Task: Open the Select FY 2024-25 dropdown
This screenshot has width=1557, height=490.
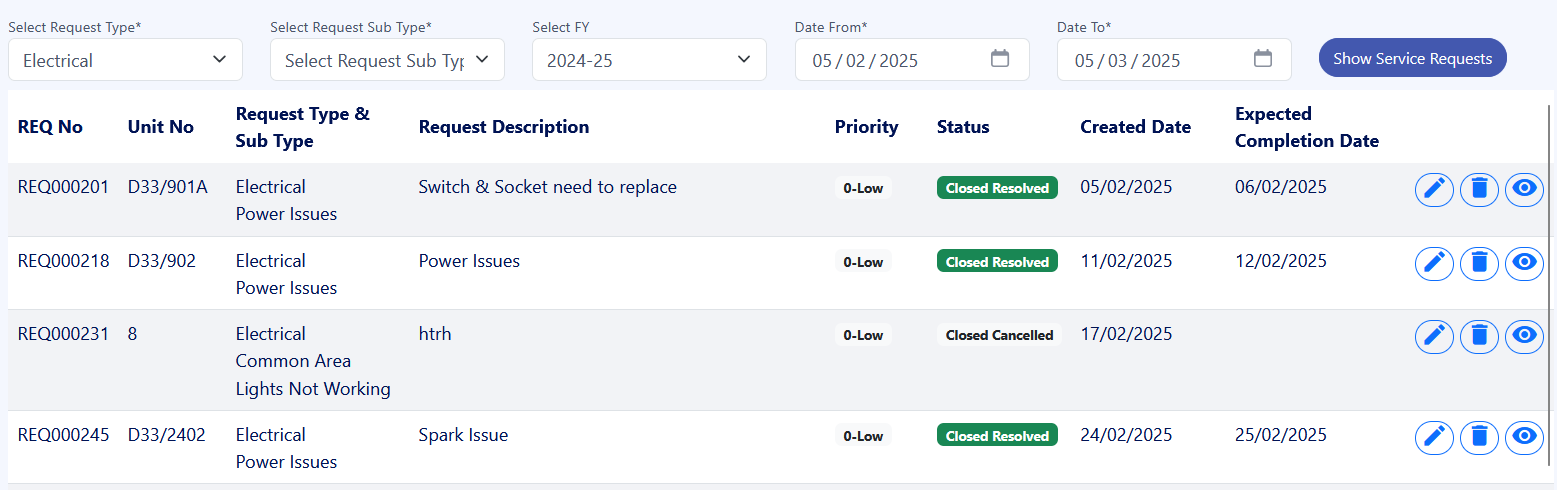Action: [x=649, y=60]
